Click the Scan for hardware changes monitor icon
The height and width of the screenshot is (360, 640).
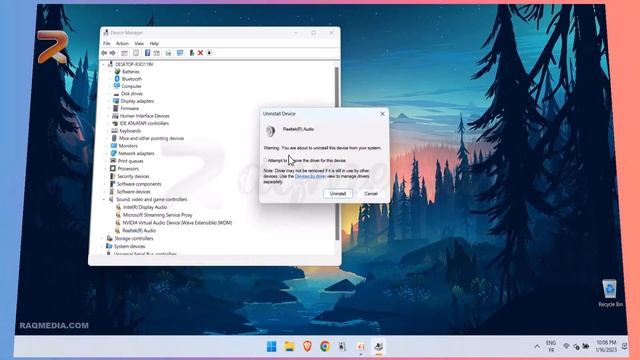point(180,53)
